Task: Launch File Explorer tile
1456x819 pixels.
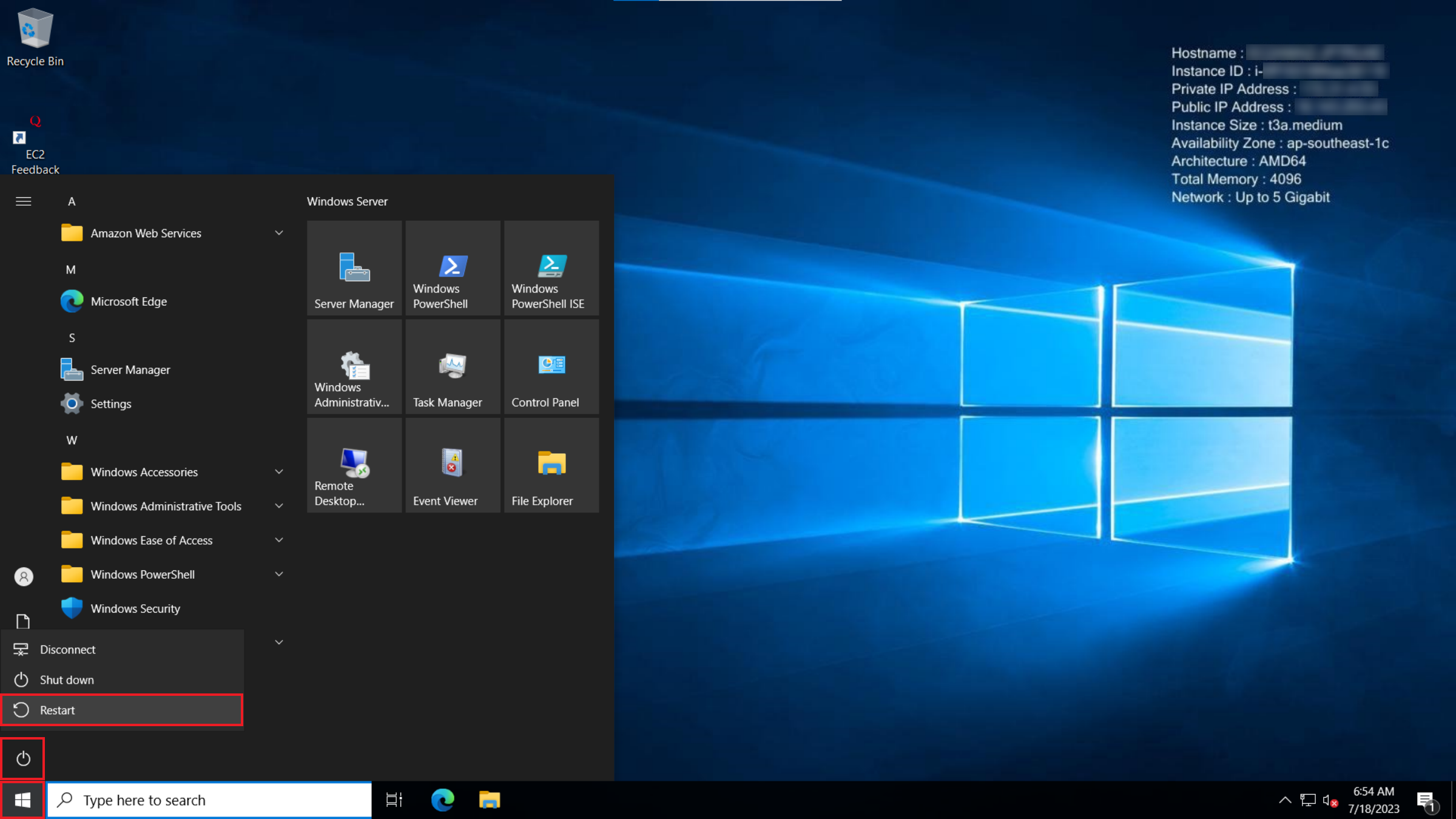Action: pyautogui.click(x=551, y=465)
